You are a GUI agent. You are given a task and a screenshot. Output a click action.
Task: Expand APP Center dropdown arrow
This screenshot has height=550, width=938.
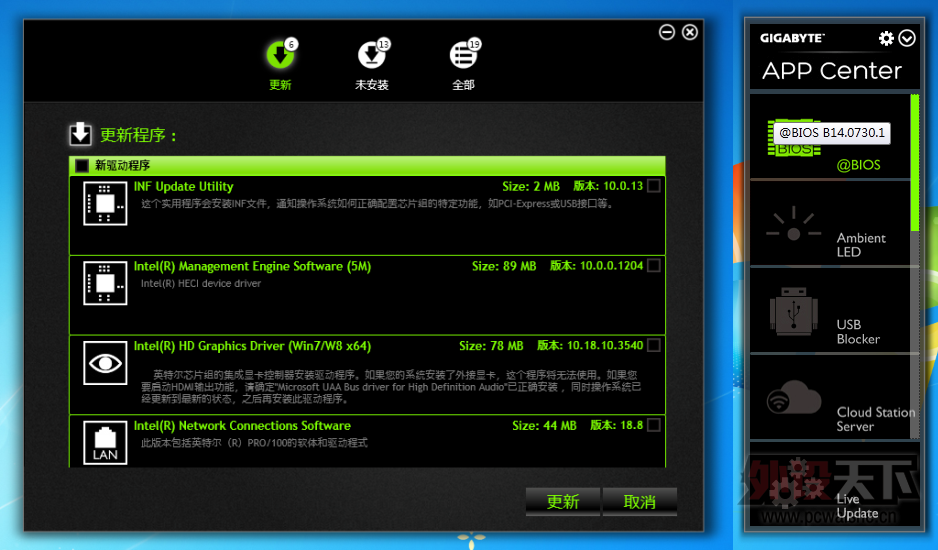(x=907, y=38)
